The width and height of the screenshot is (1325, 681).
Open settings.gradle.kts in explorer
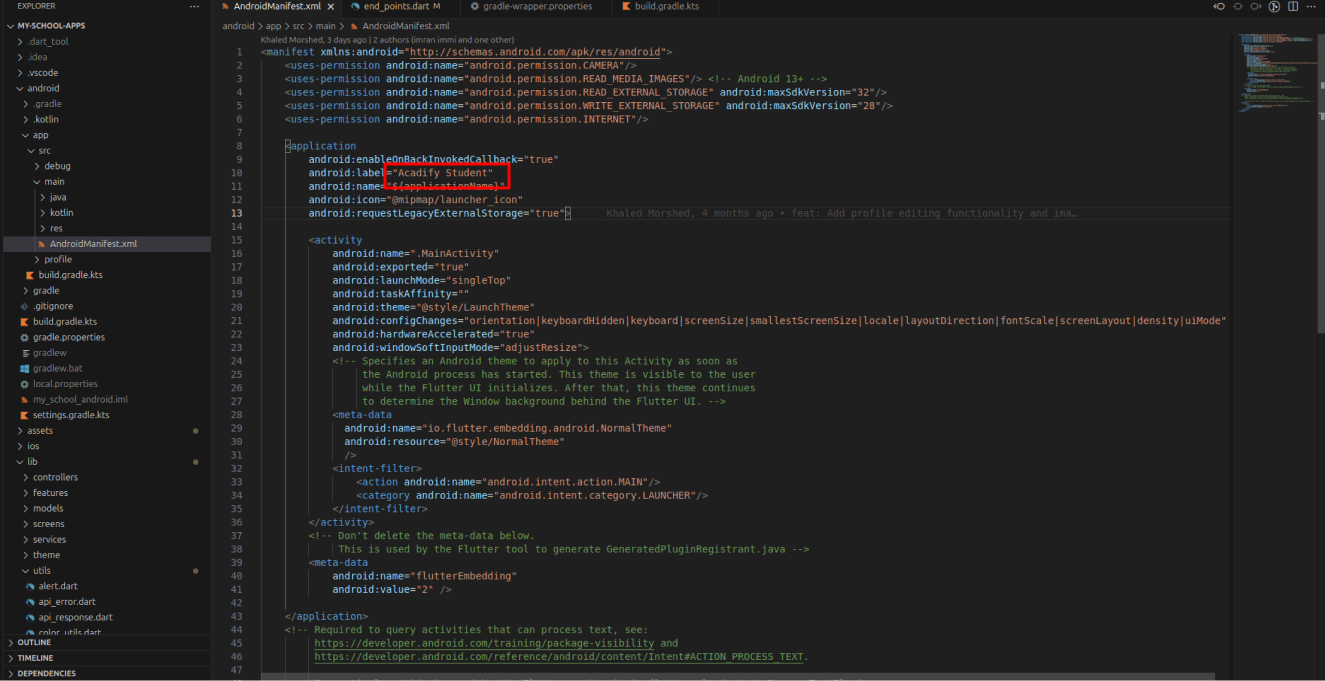70,415
